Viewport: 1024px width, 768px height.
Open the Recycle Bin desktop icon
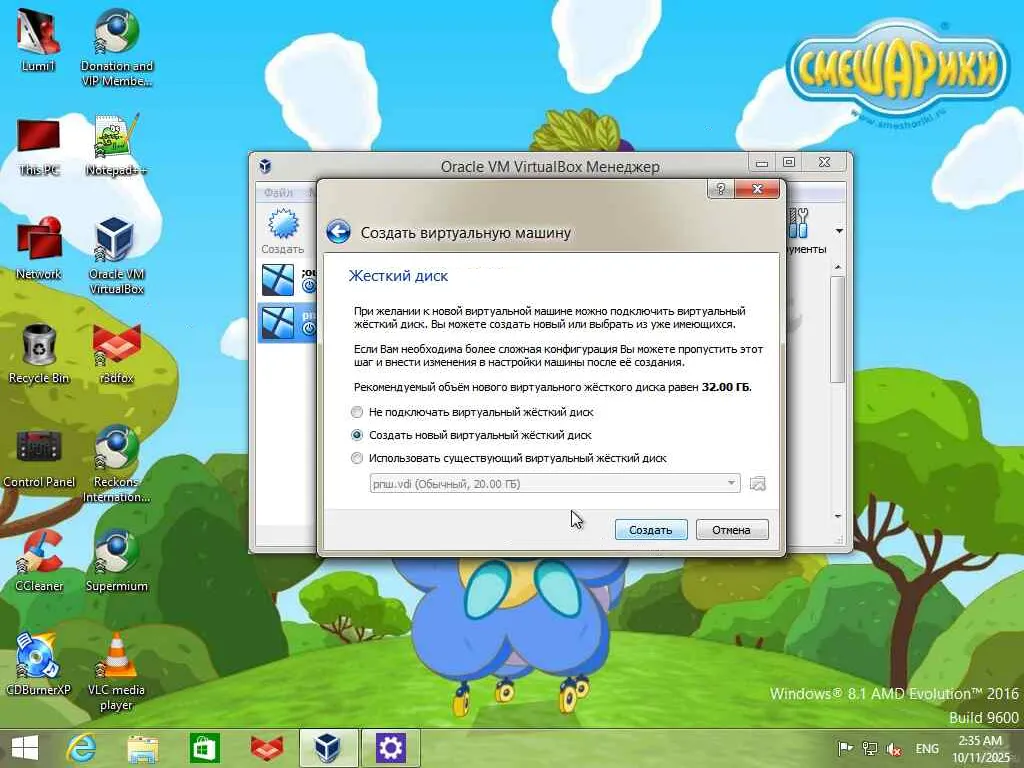tap(39, 353)
